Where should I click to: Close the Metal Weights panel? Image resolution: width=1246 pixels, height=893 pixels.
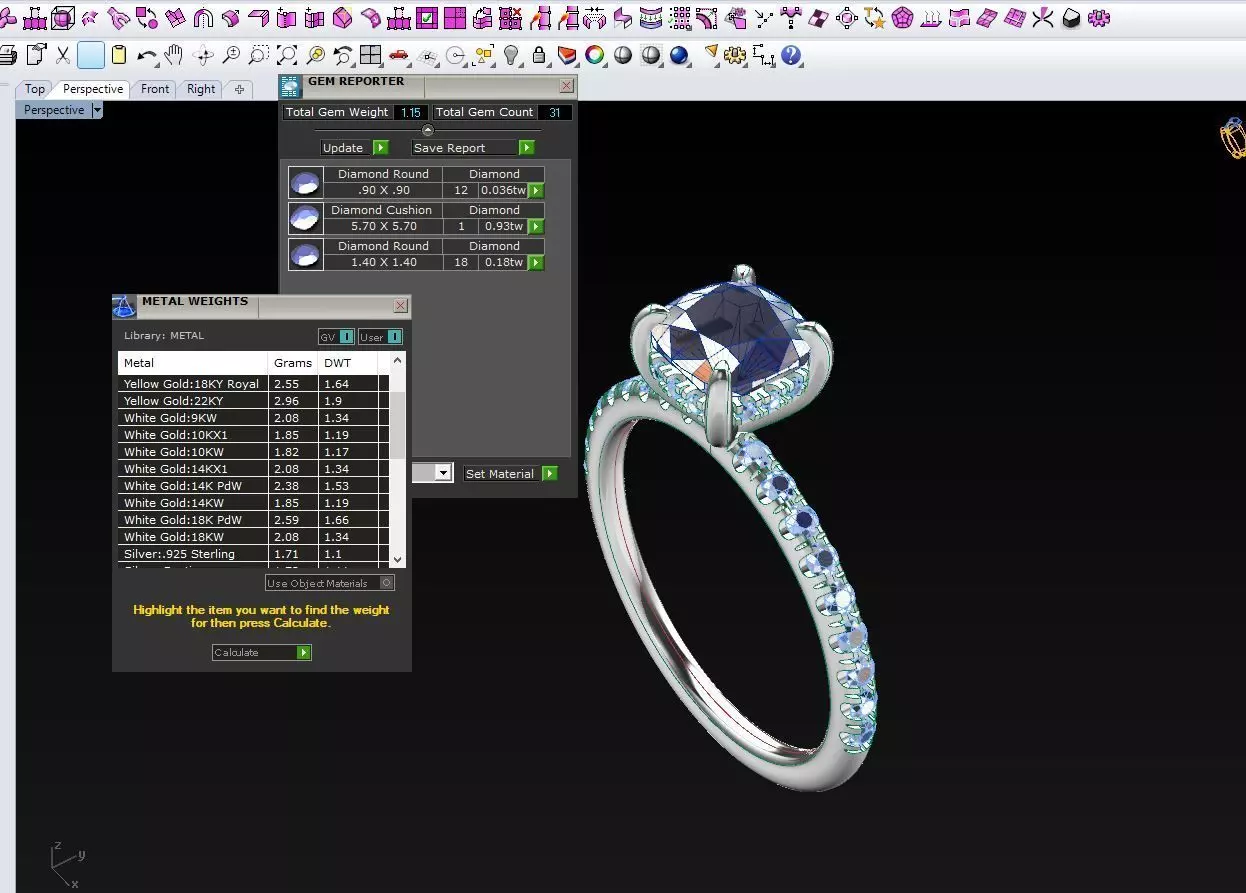click(x=401, y=306)
